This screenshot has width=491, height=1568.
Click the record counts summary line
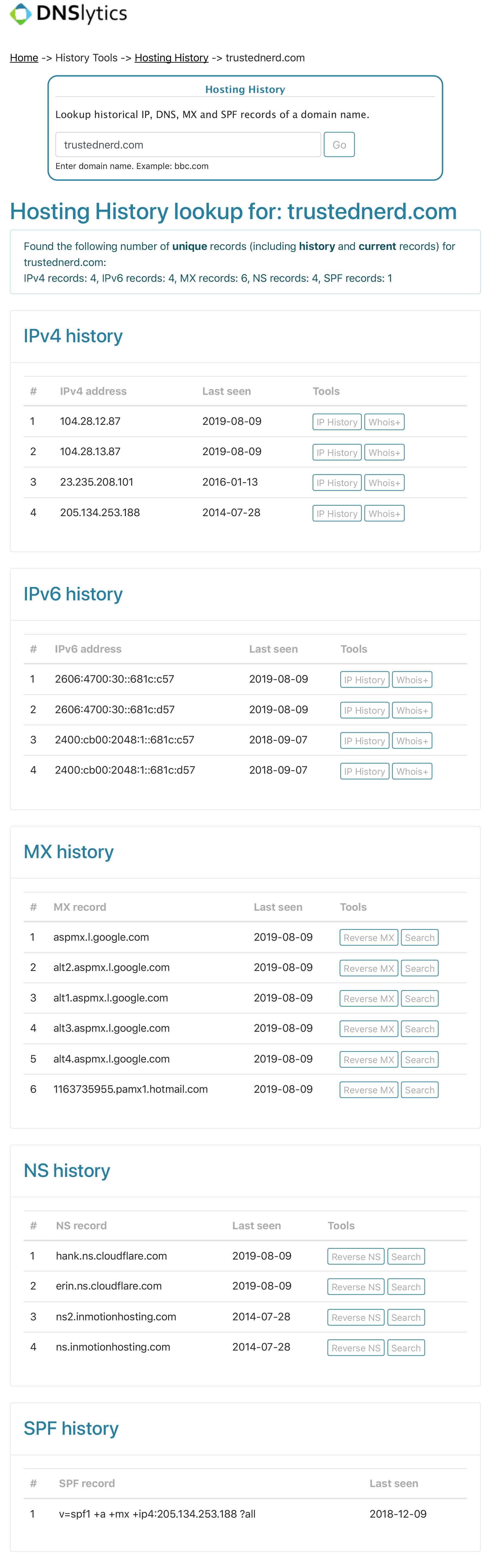[x=208, y=279]
